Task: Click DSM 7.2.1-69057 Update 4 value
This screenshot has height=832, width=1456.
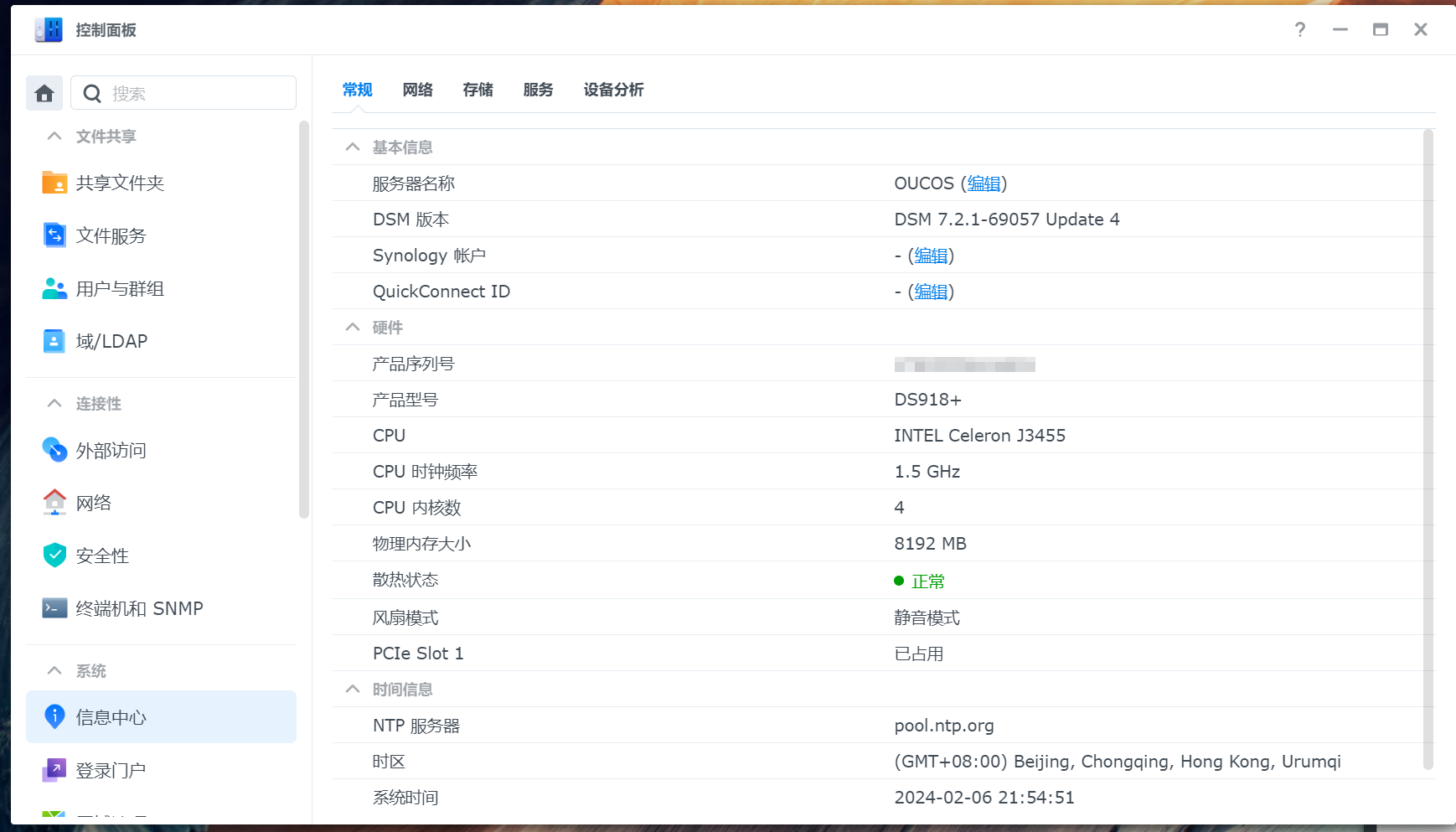Action: (x=1007, y=220)
